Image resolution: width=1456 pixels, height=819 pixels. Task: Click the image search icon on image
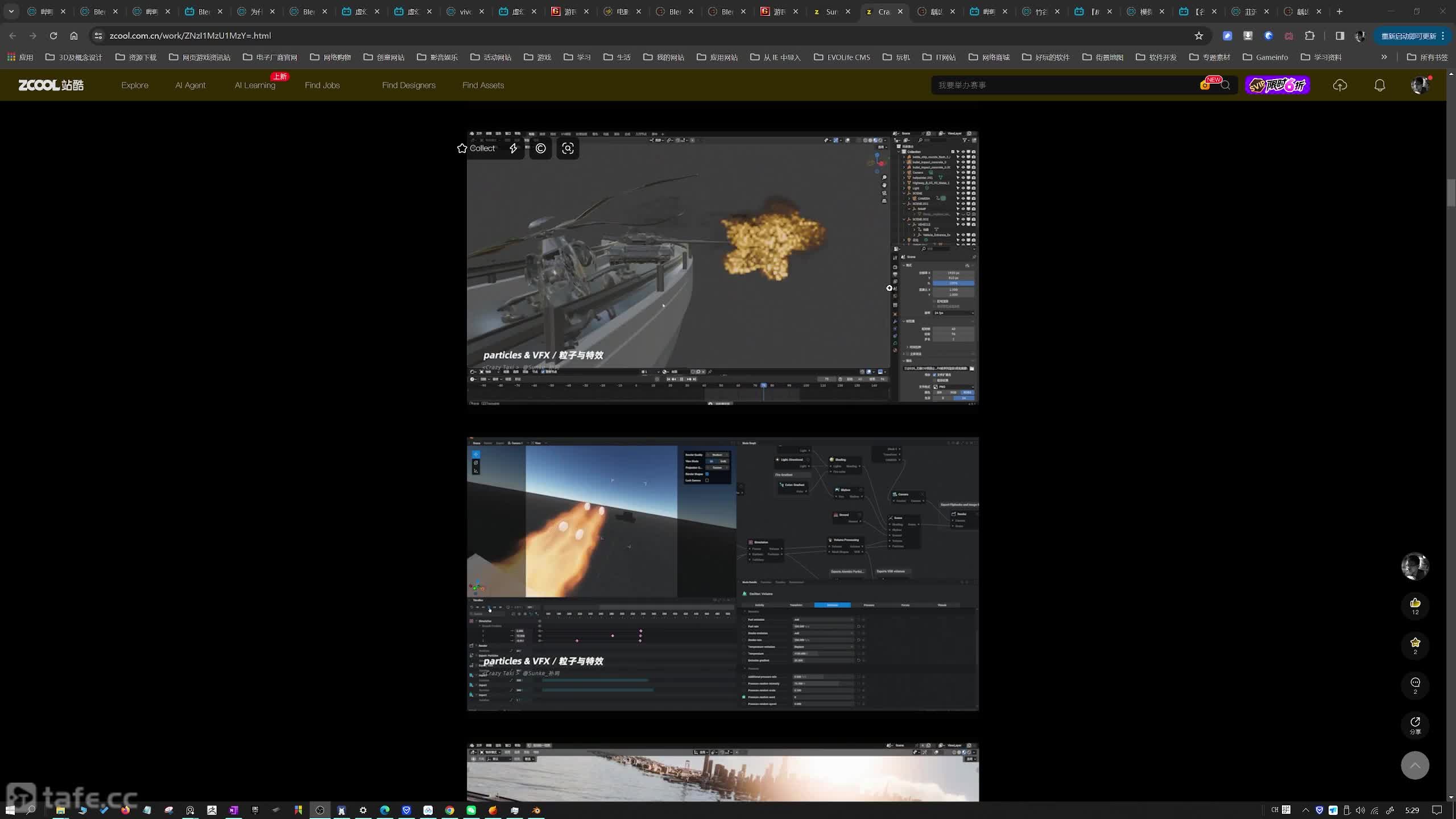[568, 148]
